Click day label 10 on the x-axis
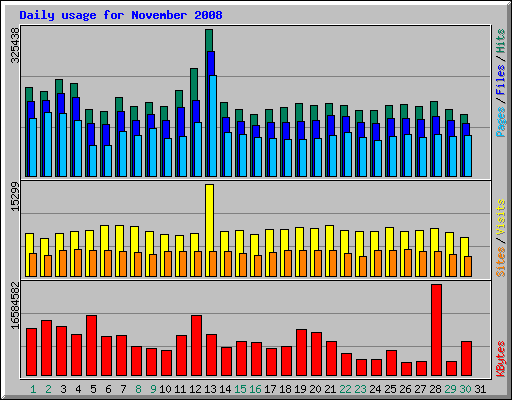Image resolution: width=512 pixels, height=400 pixels. 165,389
